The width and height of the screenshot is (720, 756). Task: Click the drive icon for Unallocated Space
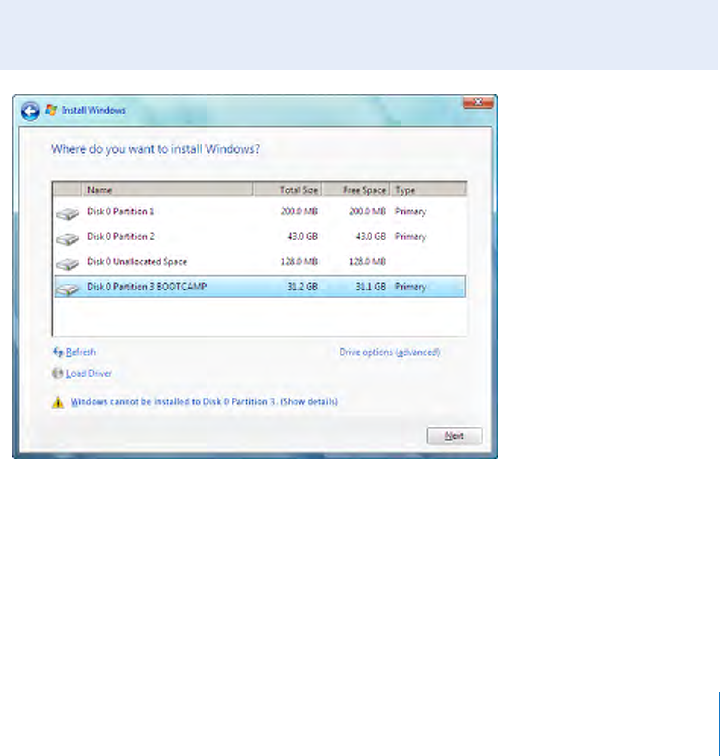(x=67, y=263)
